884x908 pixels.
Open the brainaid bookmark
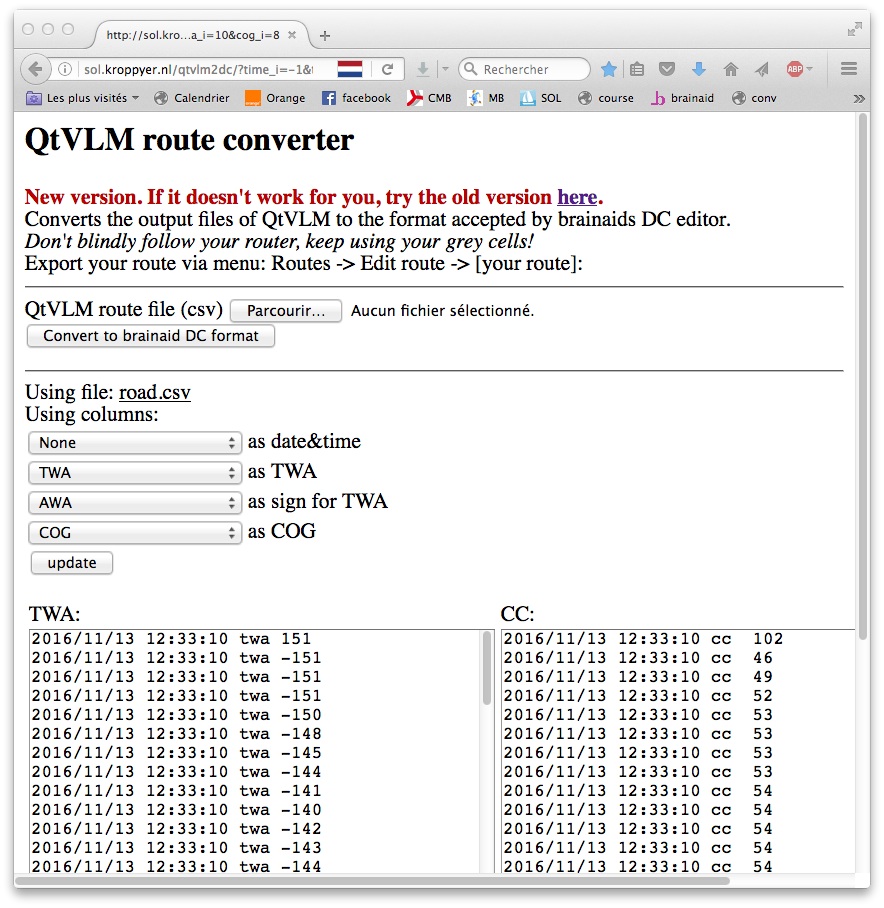pos(683,98)
